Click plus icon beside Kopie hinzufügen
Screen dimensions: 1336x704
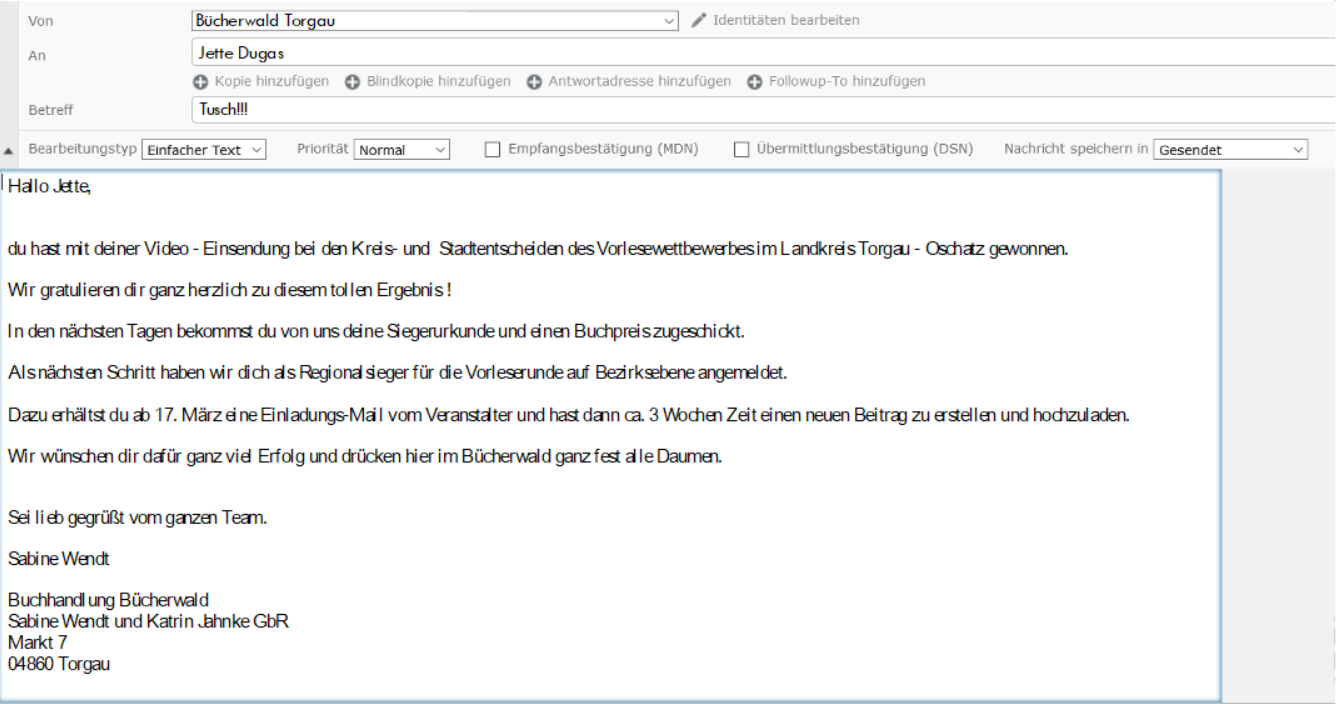tap(200, 81)
